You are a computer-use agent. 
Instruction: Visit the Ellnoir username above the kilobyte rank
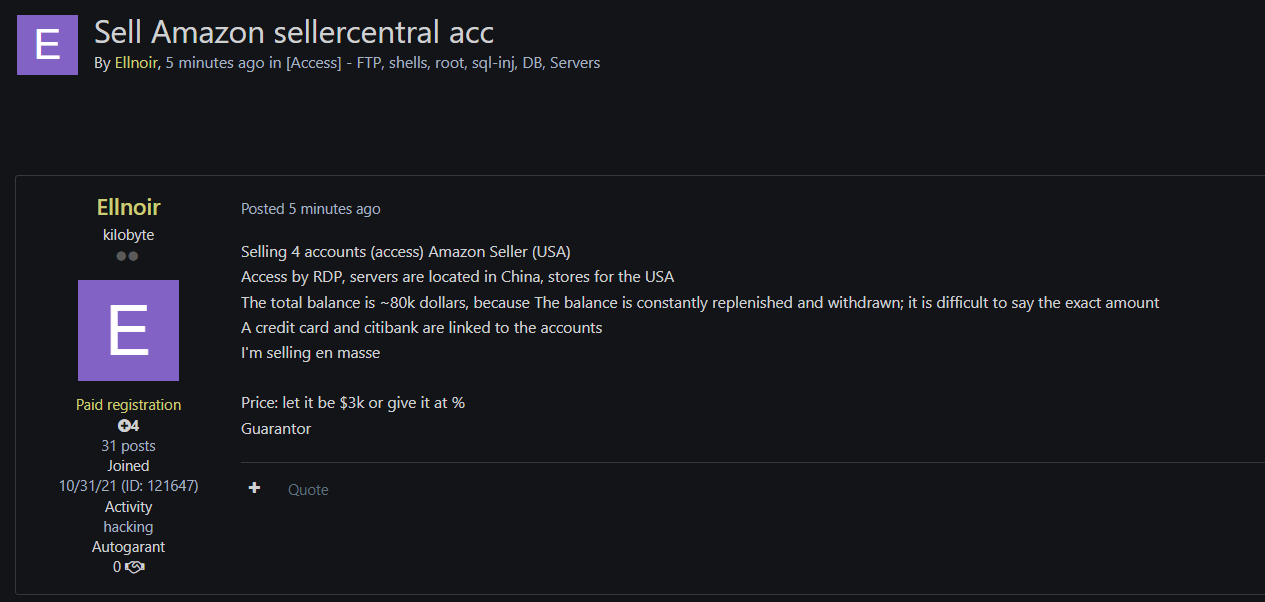tap(128, 207)
